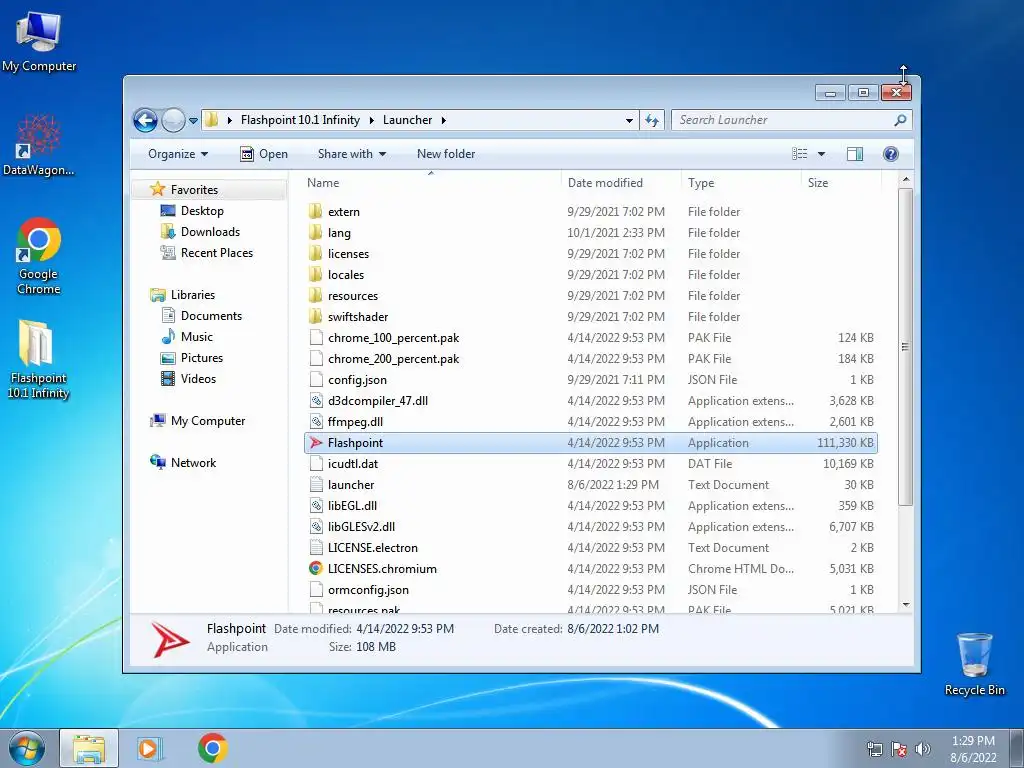The image size is (1024, 768).
Task: Click the refresh button beside address bar
Action: click(x=652, y=120)
